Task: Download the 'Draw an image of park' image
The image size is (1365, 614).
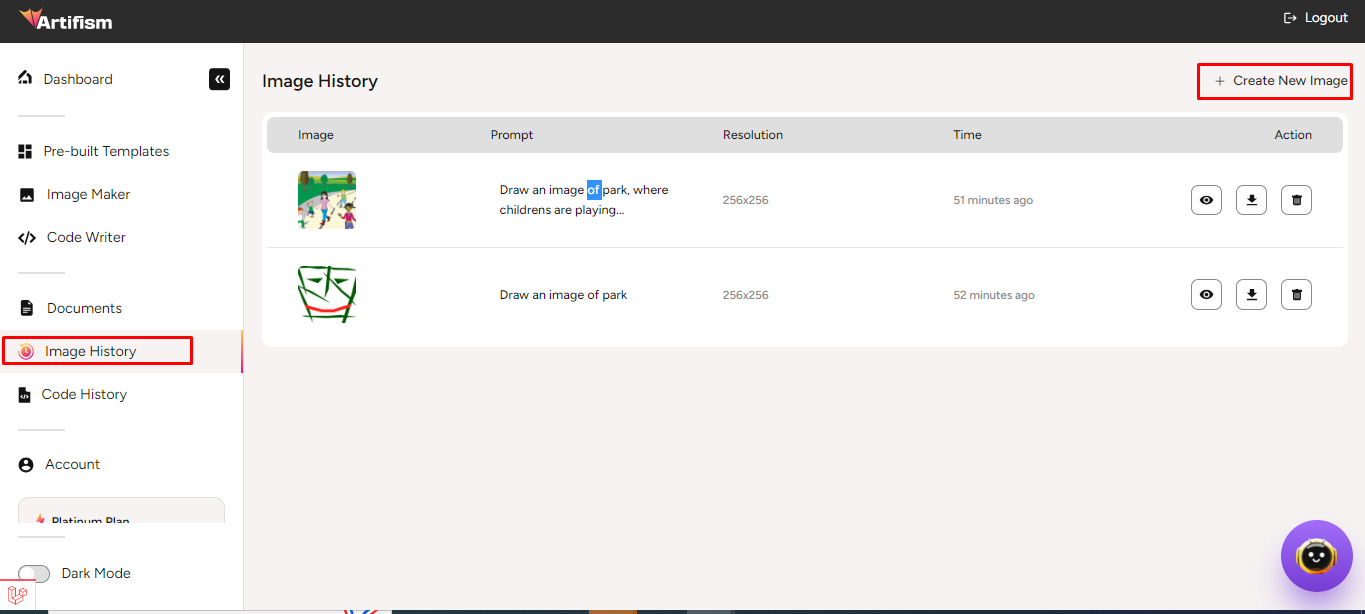Action: tap(1251, 295)
